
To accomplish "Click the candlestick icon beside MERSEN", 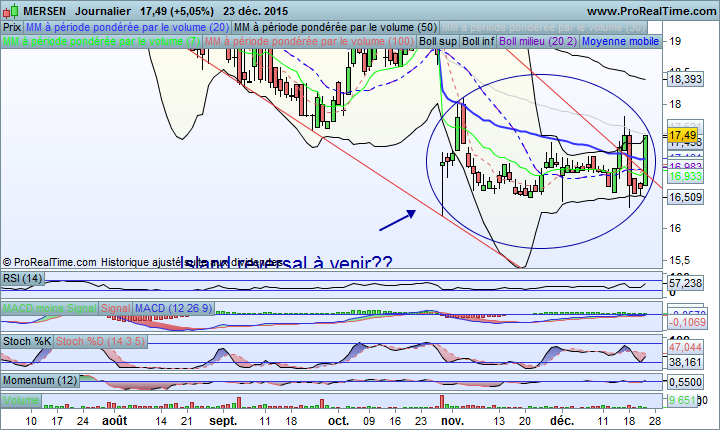I will pos(11,10).
